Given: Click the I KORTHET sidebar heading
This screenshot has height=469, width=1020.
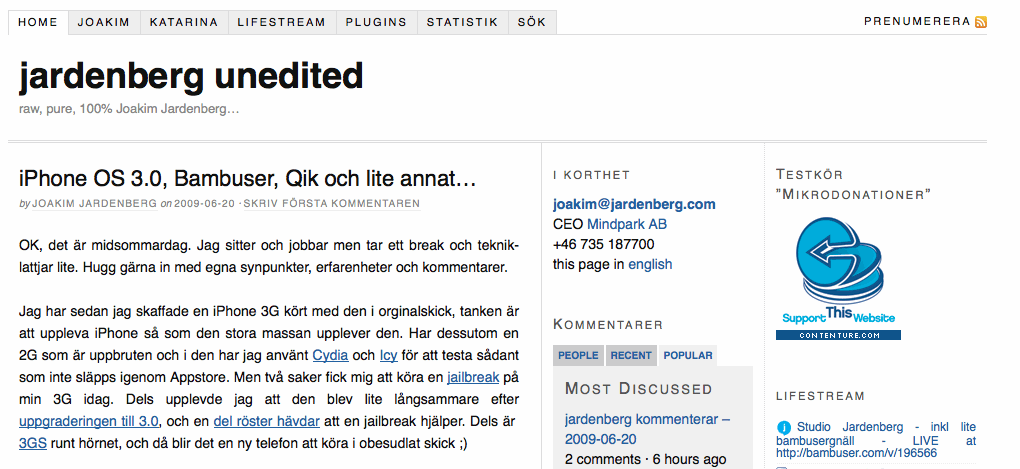Looking at the screenshot, I should [x=591, y=175].
